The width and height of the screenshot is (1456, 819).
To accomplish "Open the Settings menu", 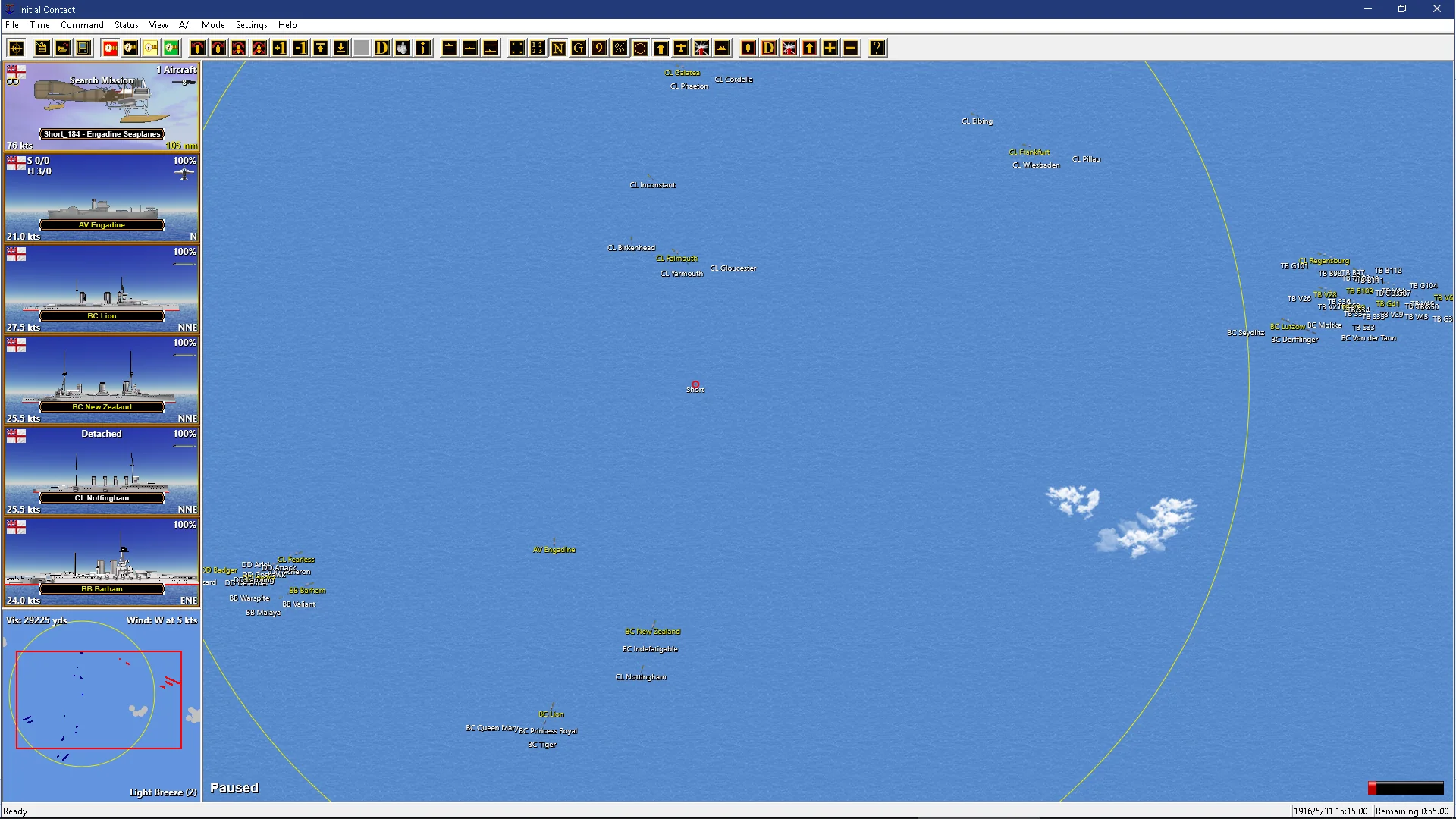I will point(251,25).
